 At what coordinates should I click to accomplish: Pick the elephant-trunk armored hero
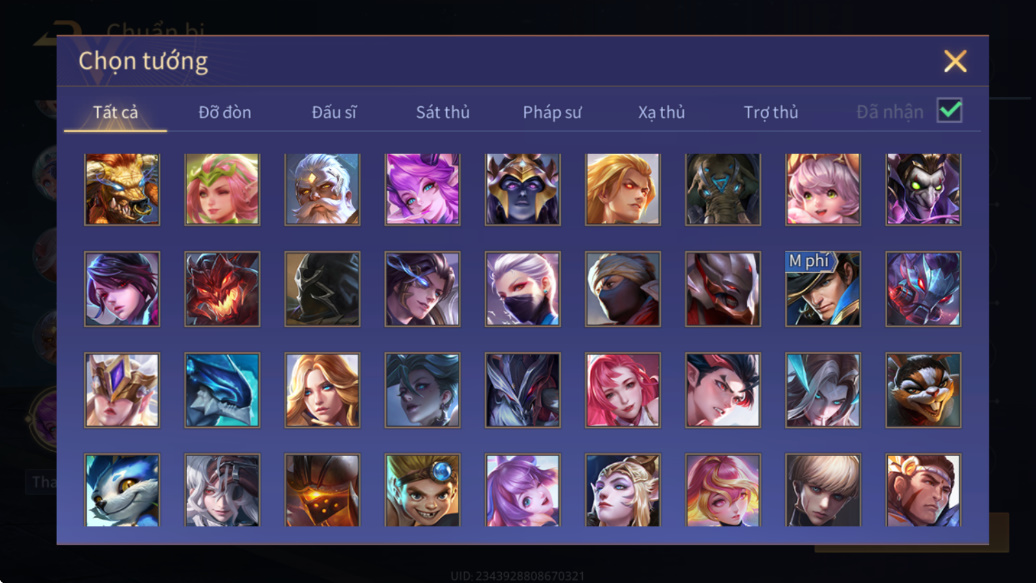[723, 190]
